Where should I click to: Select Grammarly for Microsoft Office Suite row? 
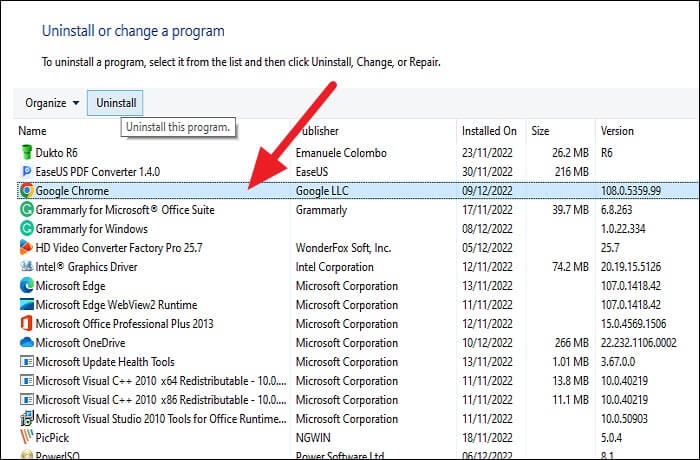click(x=125, y=210)
